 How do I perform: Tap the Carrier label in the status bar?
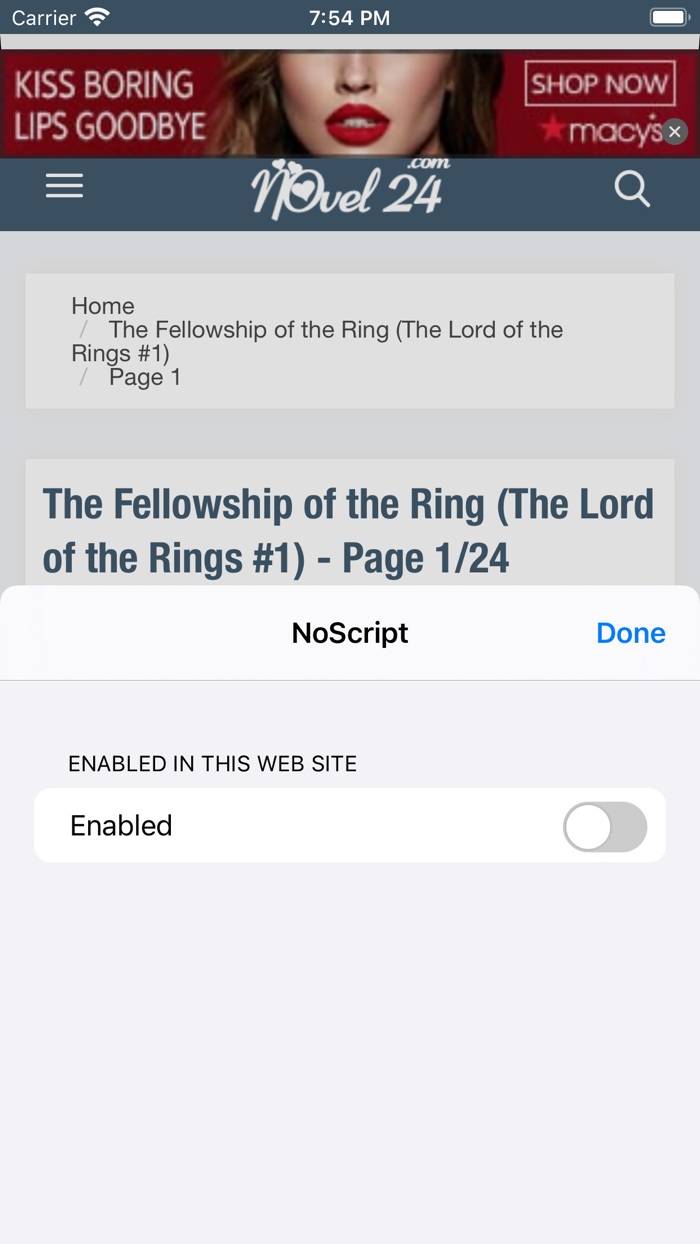[x=44, y=17]
